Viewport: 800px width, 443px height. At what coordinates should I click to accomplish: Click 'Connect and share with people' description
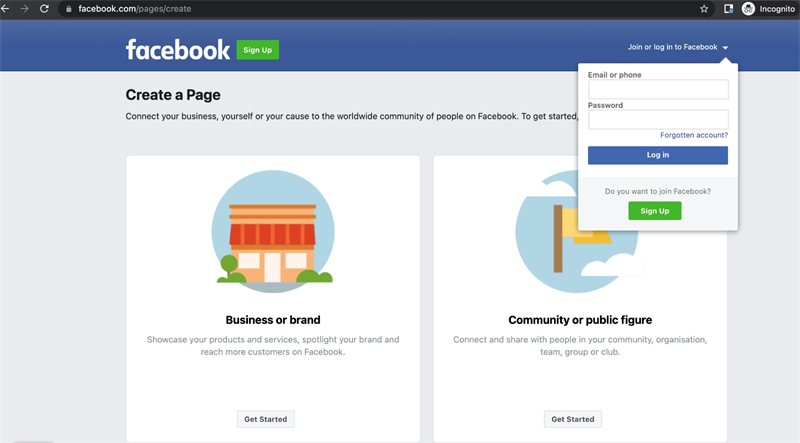(580, 346)
